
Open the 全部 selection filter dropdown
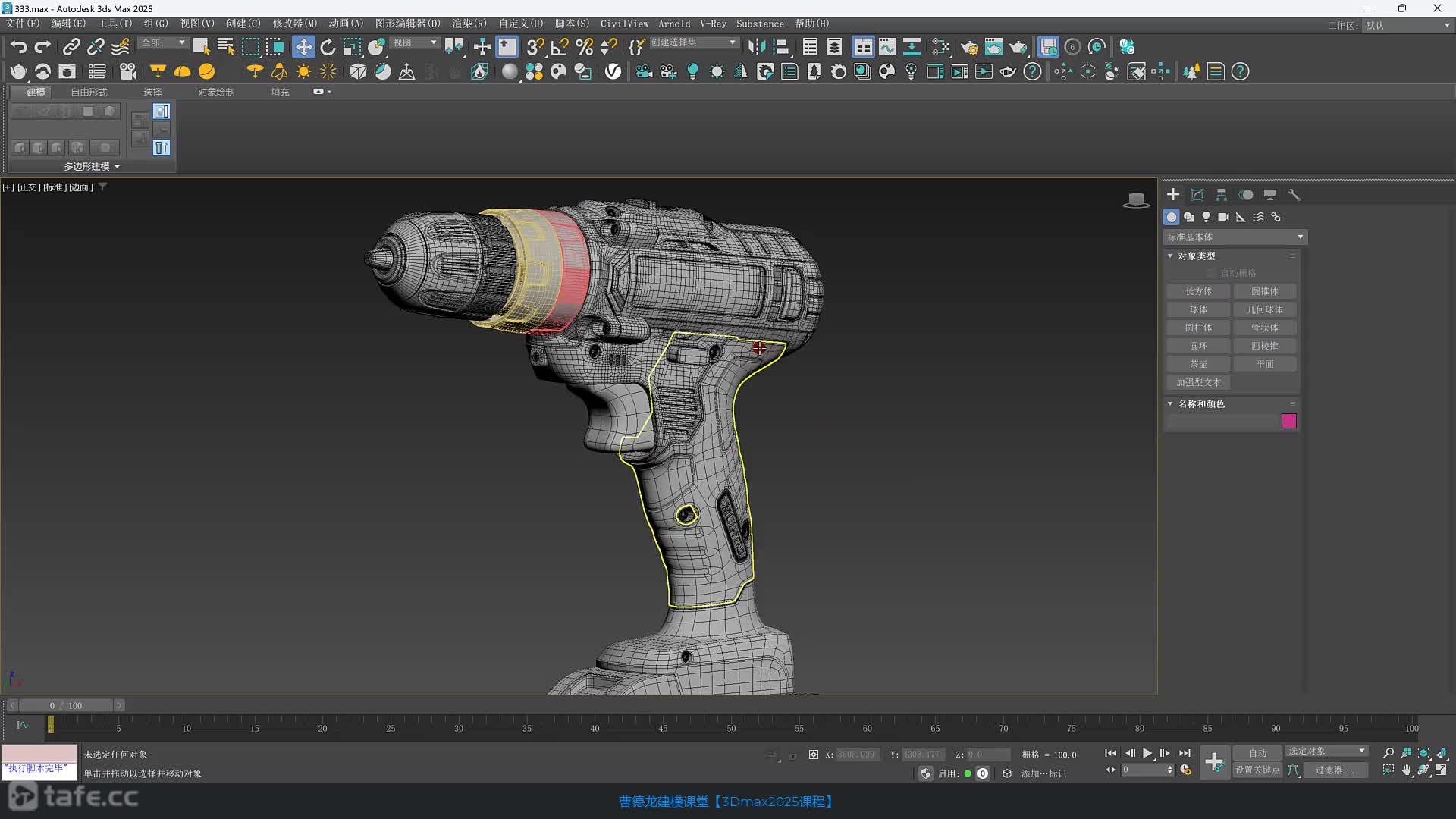coord(164,43)
